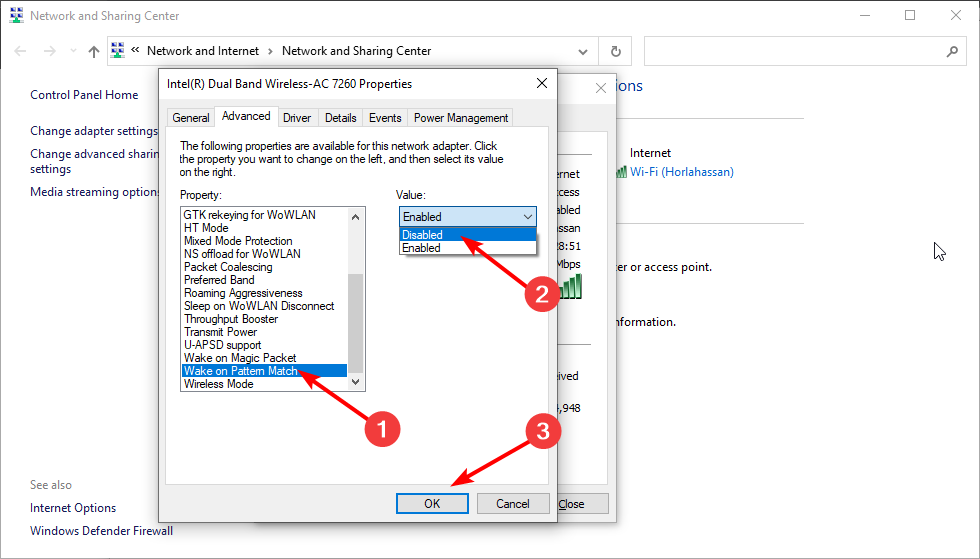Select the Advanced tab
This screenshot has width=980, height=559.
click(x=246, y=116)
